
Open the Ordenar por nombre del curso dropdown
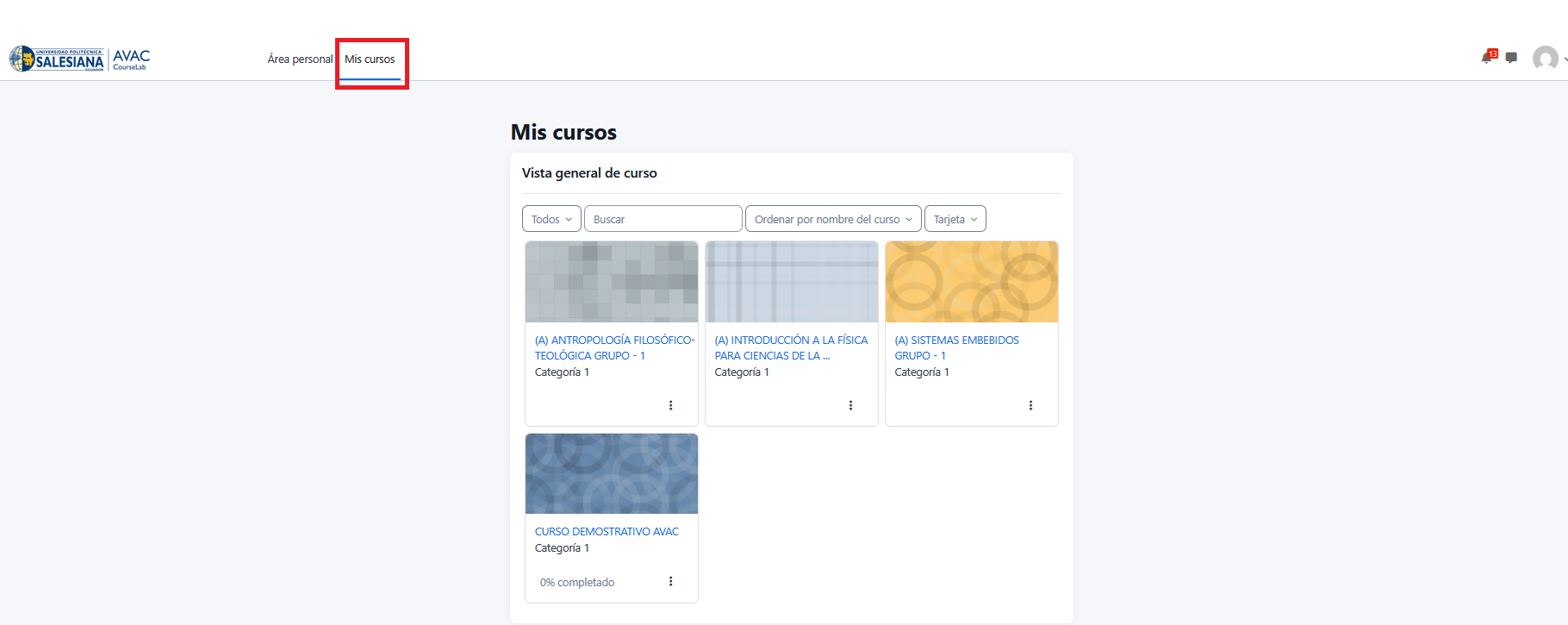[x=832, y=219]
